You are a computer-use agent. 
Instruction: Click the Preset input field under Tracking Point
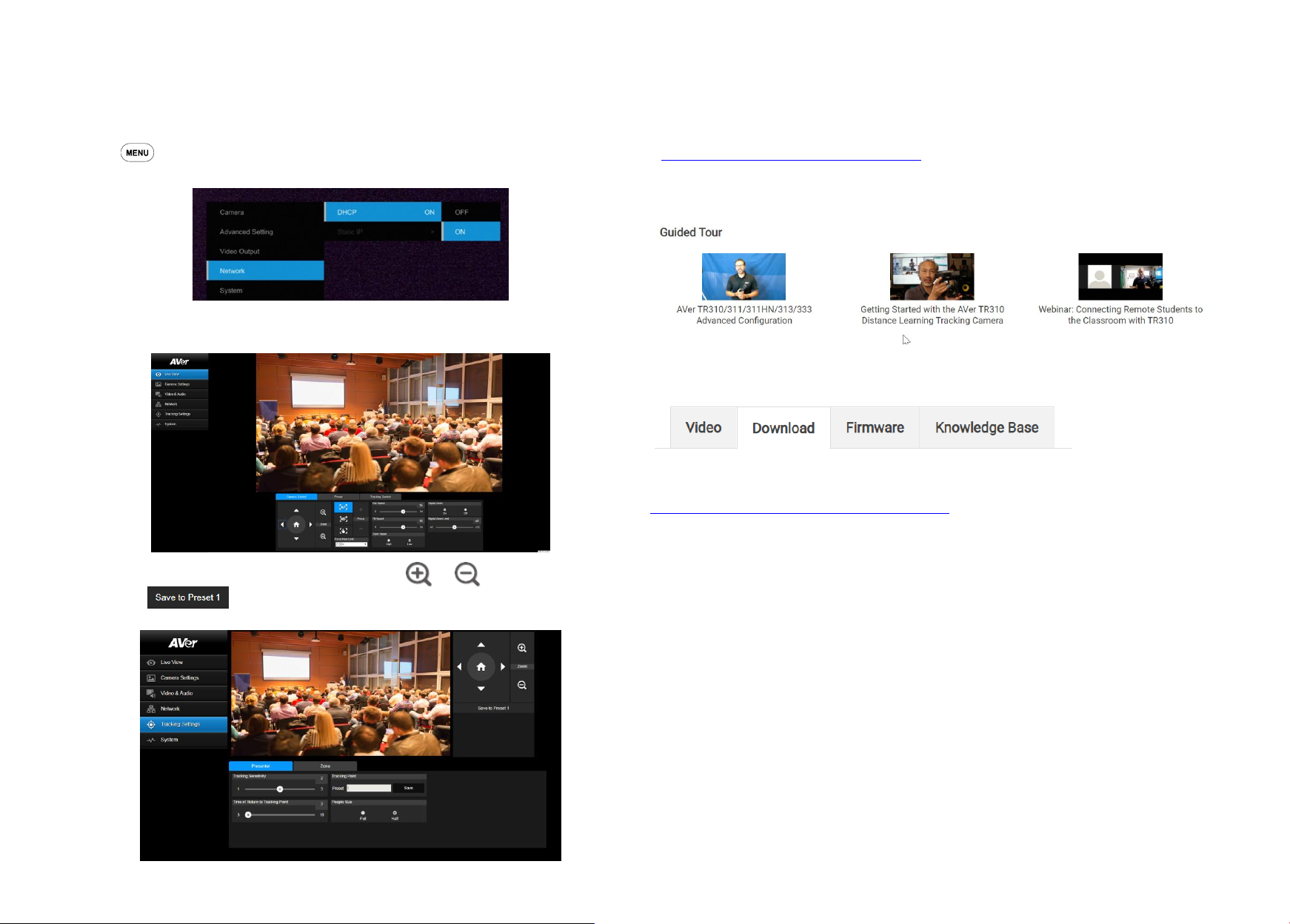pos(369,788)
